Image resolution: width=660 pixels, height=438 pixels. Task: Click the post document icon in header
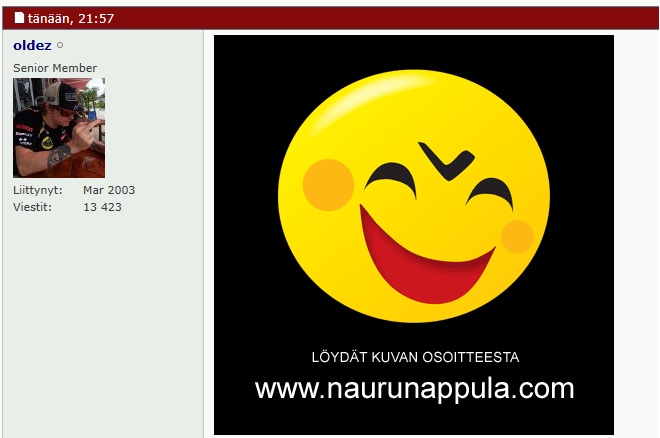click(19, 18)
